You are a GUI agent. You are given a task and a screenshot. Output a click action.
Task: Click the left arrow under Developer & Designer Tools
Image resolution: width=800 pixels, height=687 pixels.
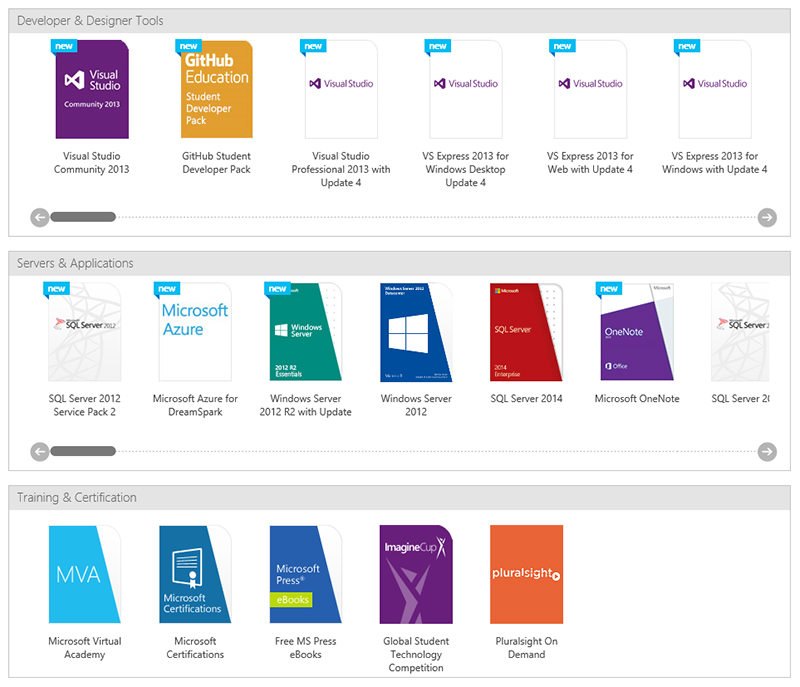(x=40, y=217)
